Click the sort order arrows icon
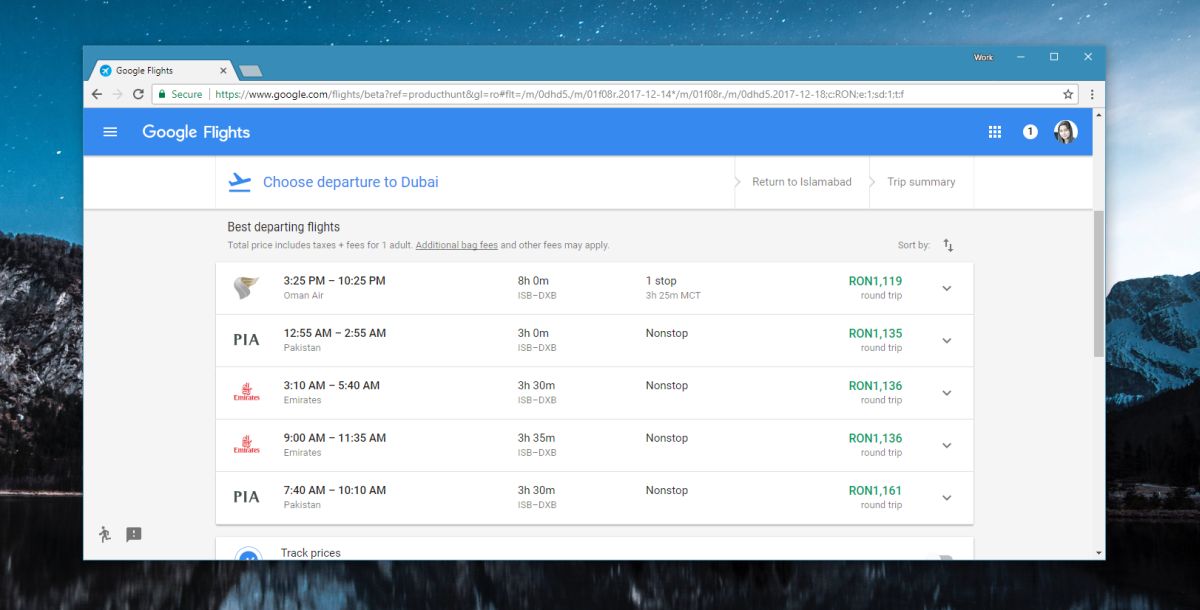Image resolution: width=1200 pixels, height=610 pixels. click(x=948, y=245)
